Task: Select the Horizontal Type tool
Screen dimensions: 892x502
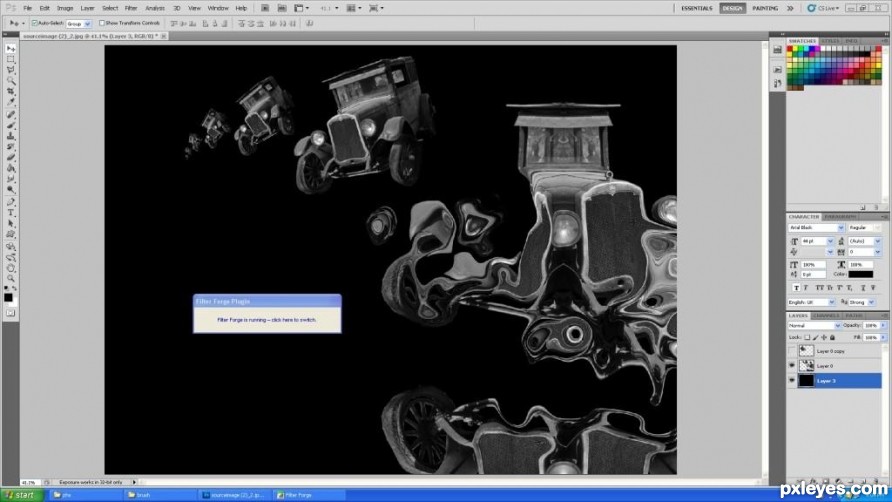Action: 11,213
